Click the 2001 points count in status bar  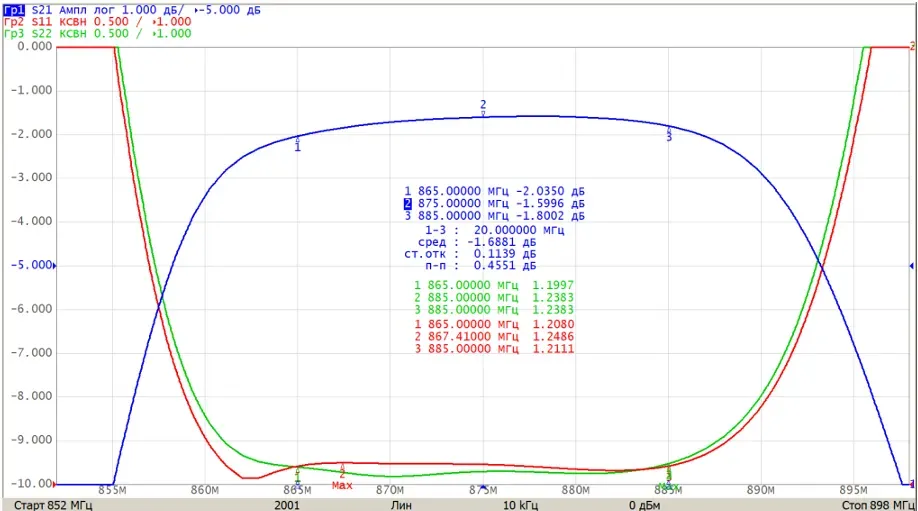pyautogui.click(x=287, y=505)
